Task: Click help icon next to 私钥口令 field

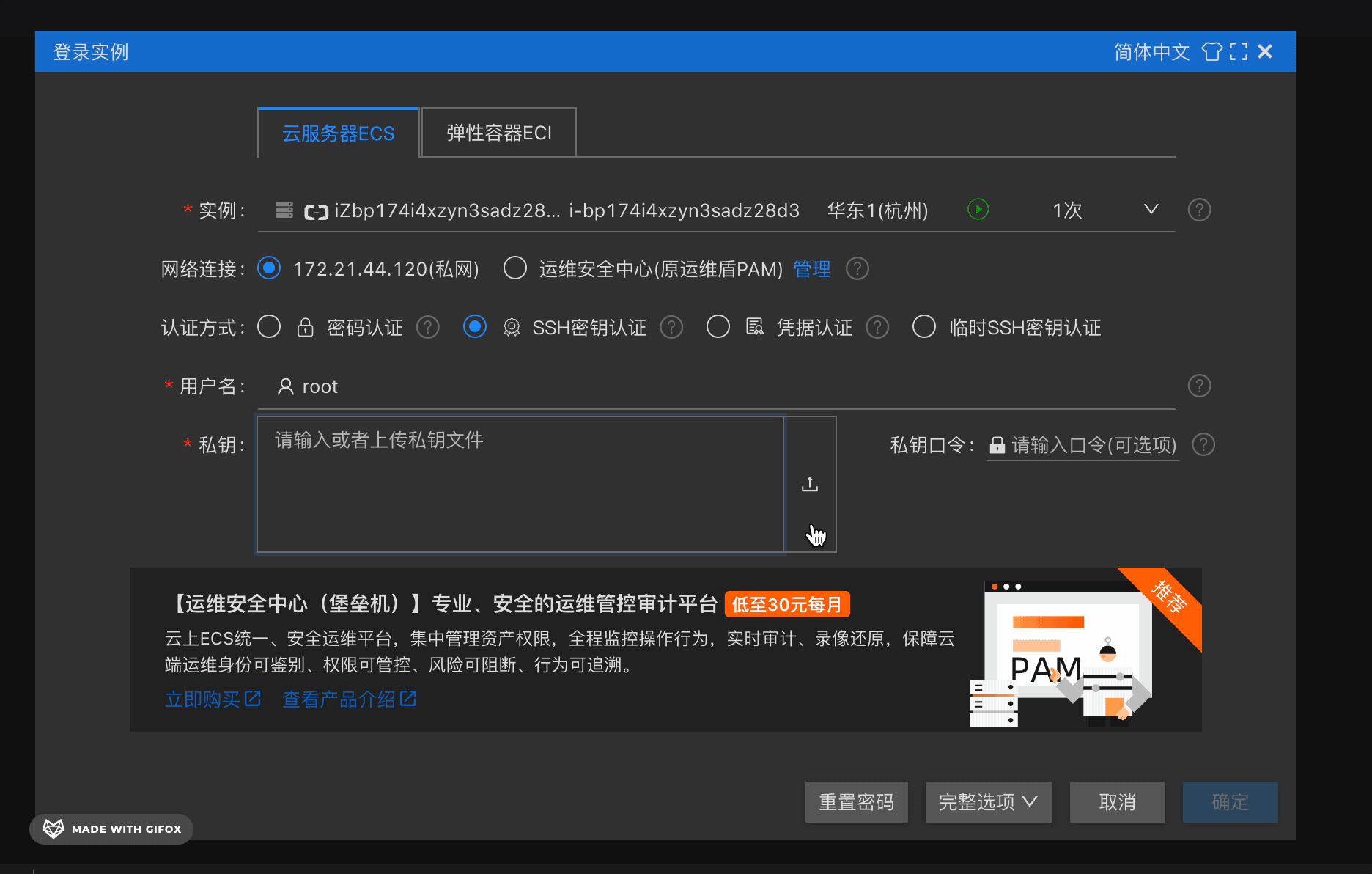Action: pos(1203,444)
